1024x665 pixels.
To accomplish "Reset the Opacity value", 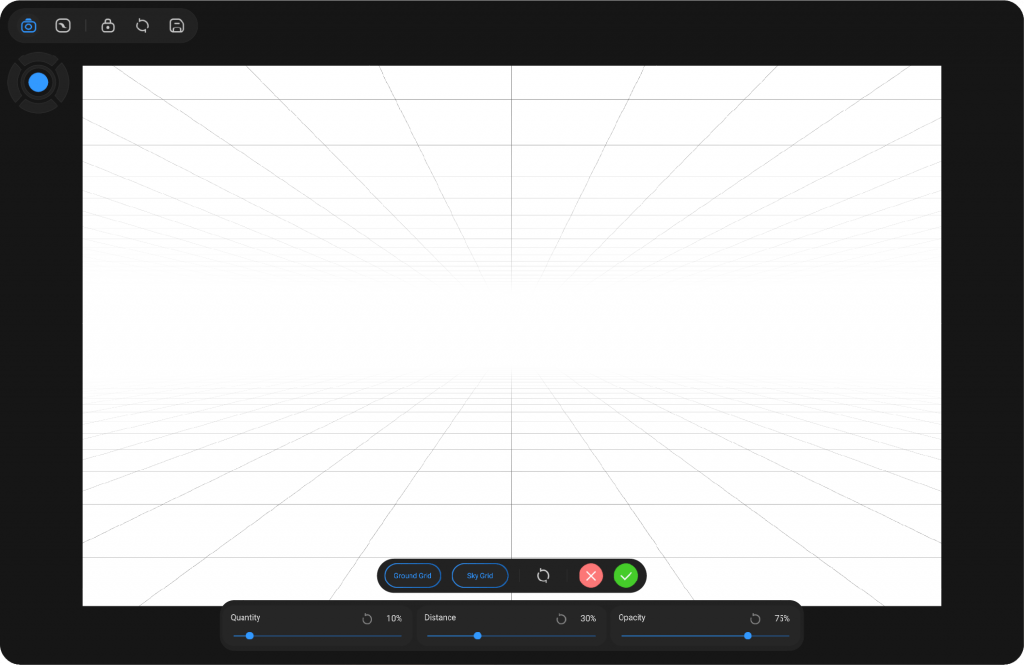I will pyautogui.click(x=755, y=619).
